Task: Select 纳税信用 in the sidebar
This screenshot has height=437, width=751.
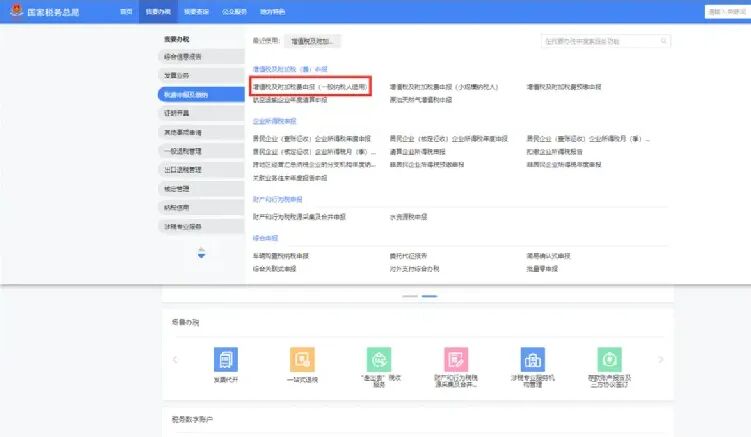Action: (201, 207)
